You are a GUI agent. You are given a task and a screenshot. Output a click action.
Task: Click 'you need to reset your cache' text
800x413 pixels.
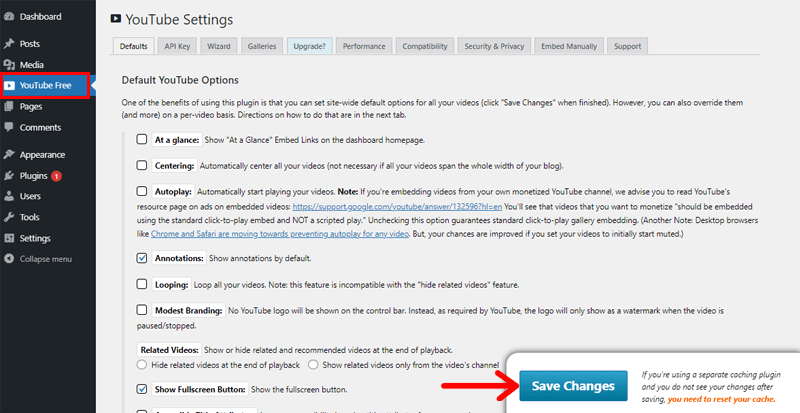pyautogui.click(x=721, y=399)
